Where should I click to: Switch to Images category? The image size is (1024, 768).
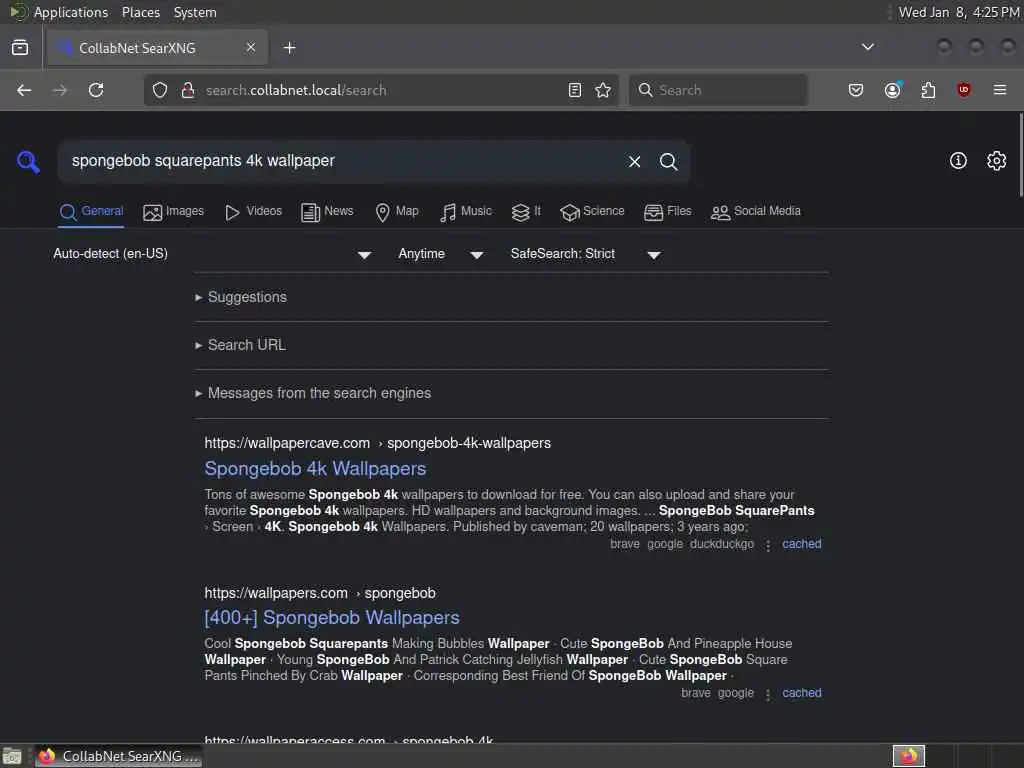[x=174, y=212]
